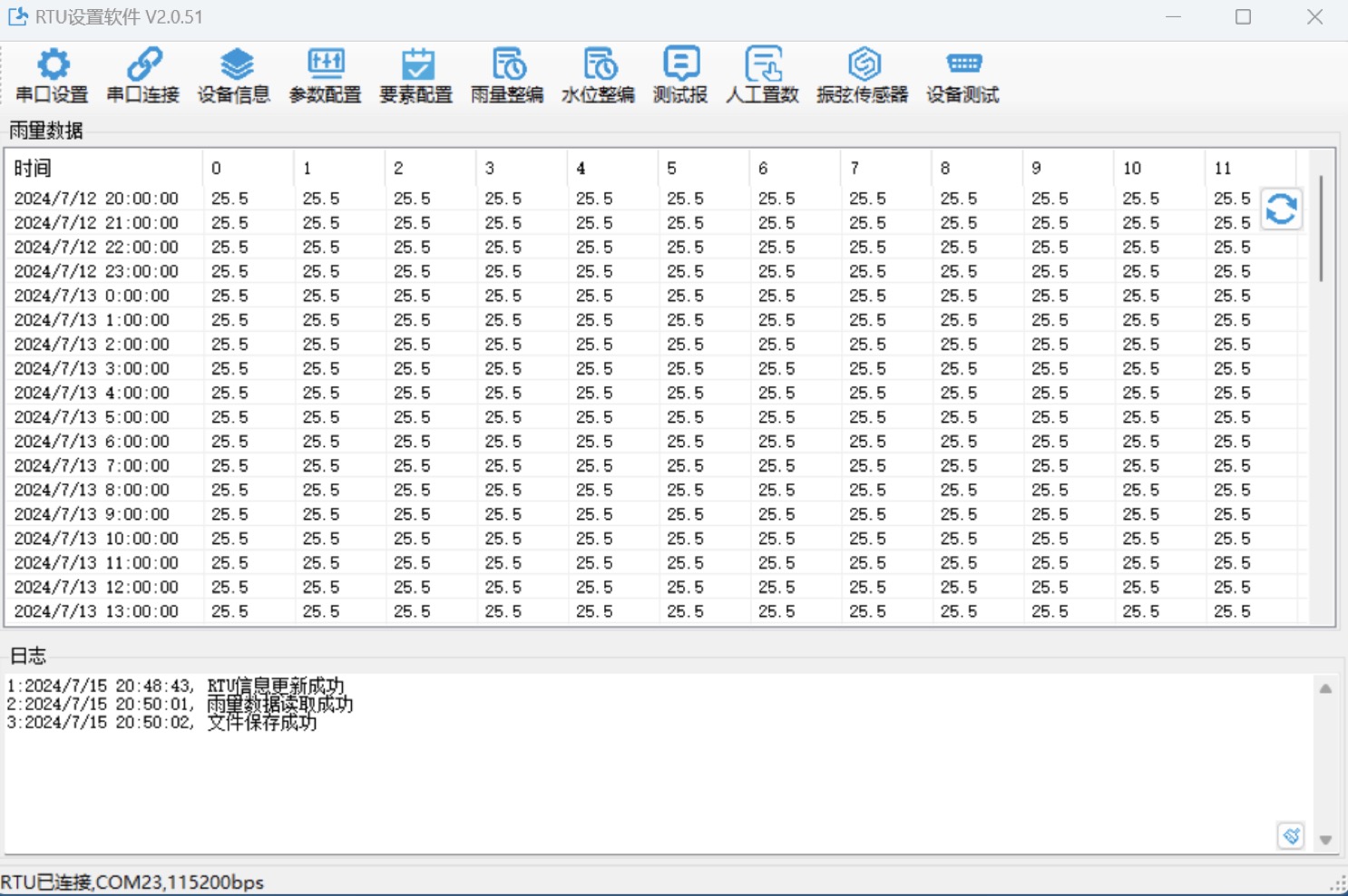Clear the log with the eraser icon

tap(1290, 835)
